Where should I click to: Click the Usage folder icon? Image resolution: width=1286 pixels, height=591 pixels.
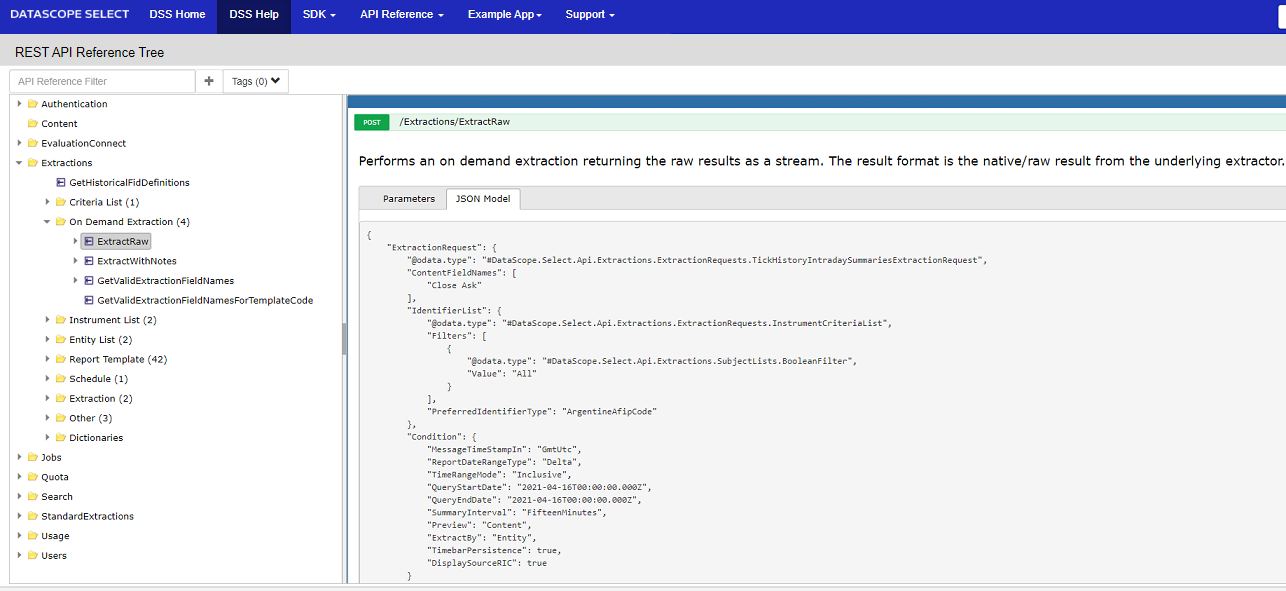(x=32, y=536)
